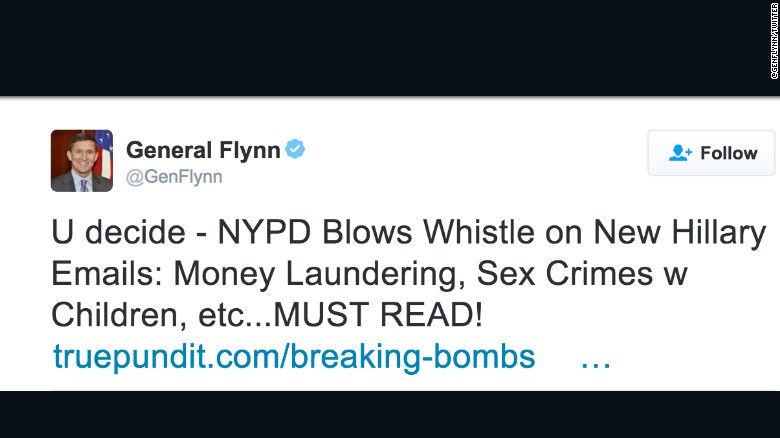
Task: Click the add-person icon beside Follow
Action: [x=681, y=153]
